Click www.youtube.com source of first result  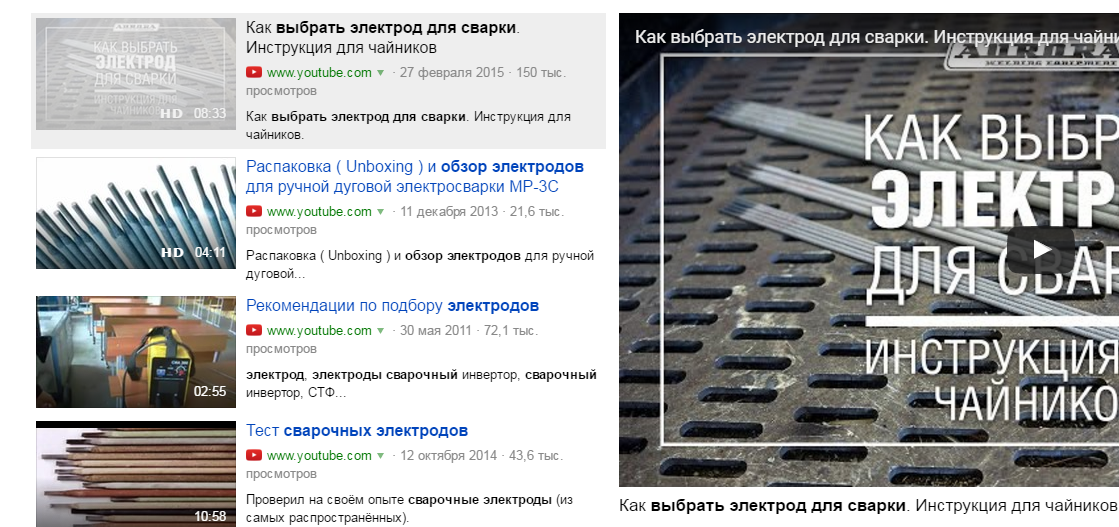[x=319, y=72]
